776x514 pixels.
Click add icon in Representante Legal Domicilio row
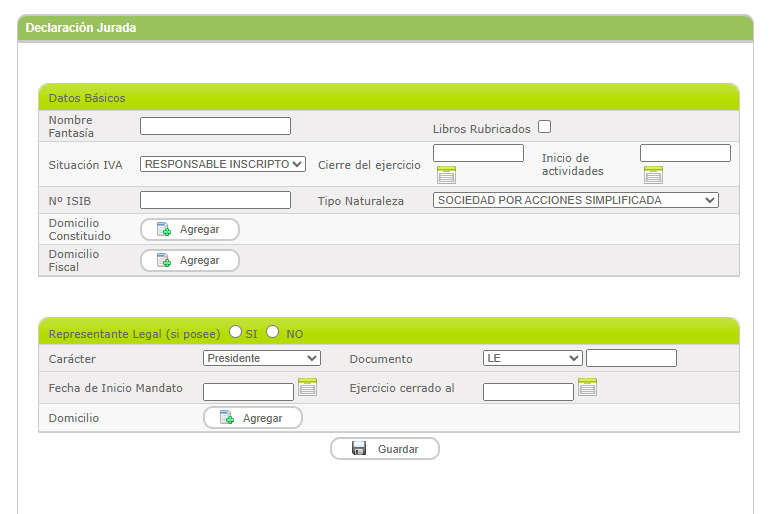[x=227, y=418]
